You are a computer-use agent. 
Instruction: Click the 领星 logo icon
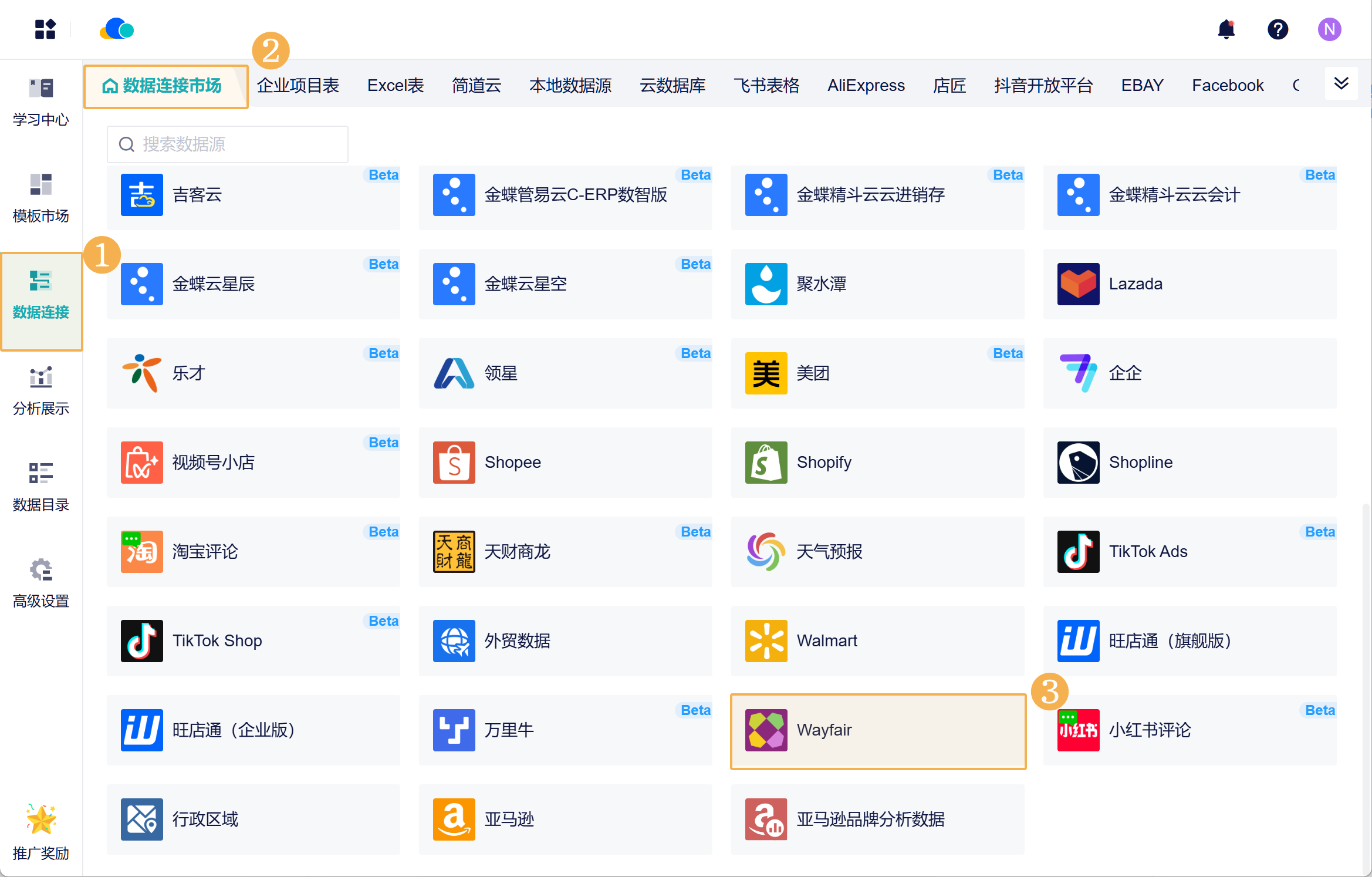(454, 373)
